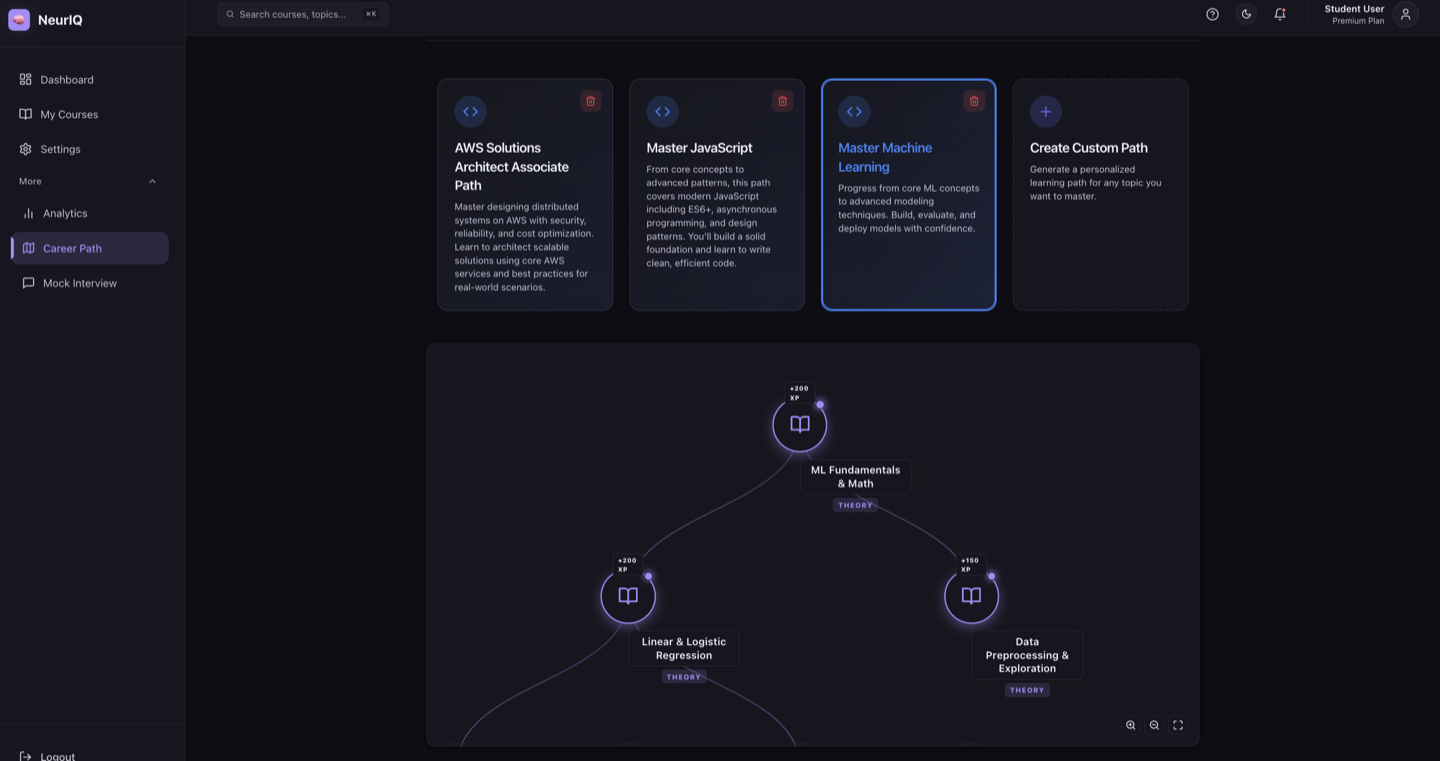This screenshot has height=761, width=1440.
Task: Click the NeurIQ brain logo icon
Action: [19, 20]
